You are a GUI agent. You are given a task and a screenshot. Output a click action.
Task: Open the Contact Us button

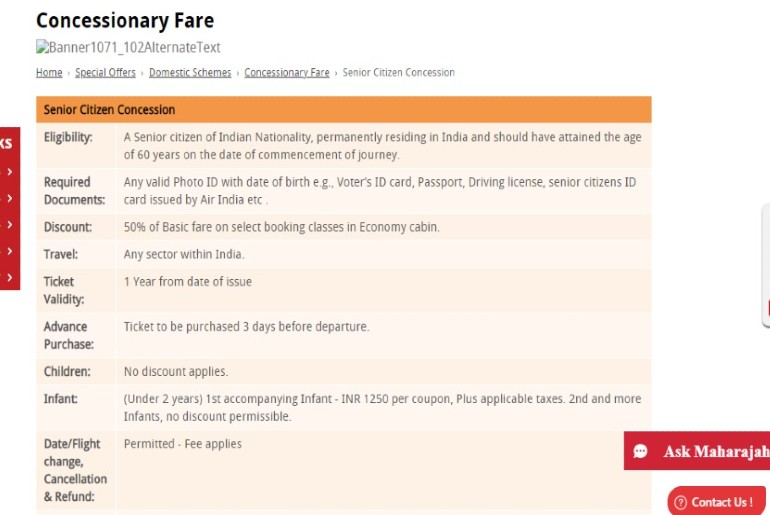click(716, 502)
